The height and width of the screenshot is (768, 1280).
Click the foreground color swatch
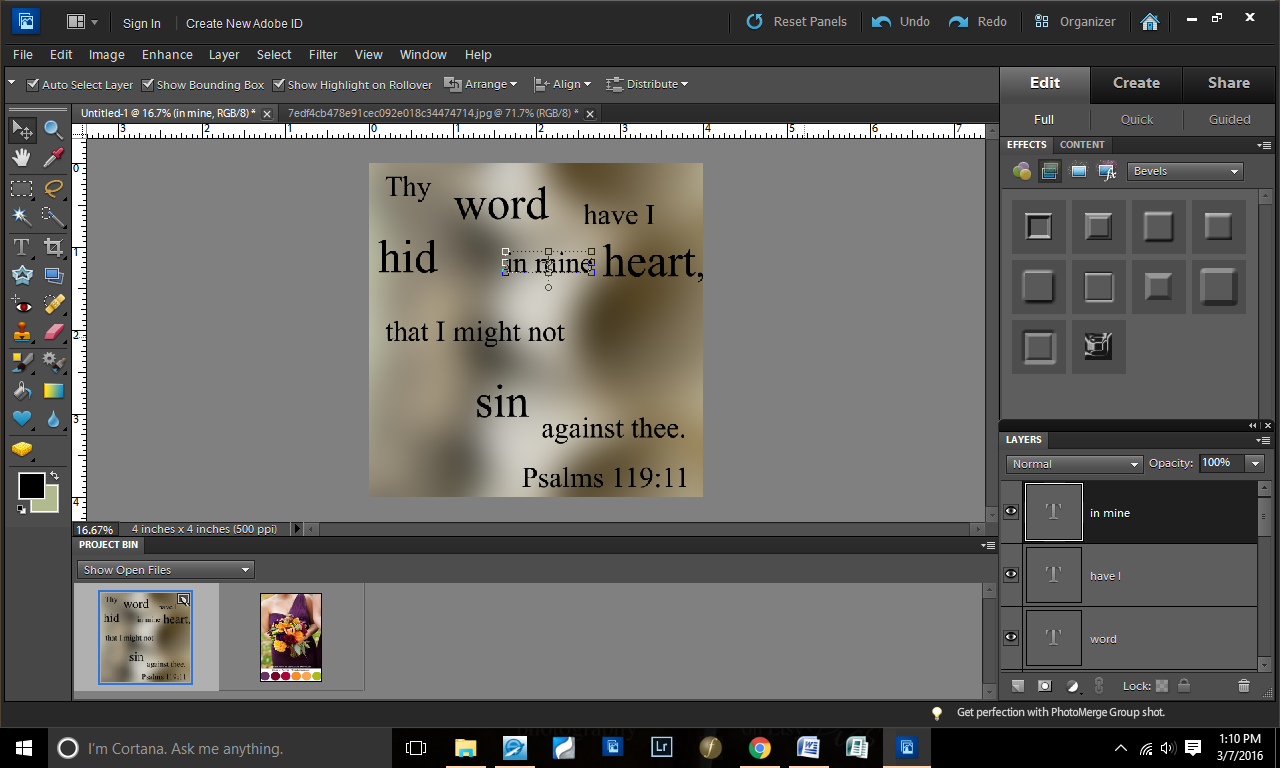pyautogui.click(x=31, y=486)
